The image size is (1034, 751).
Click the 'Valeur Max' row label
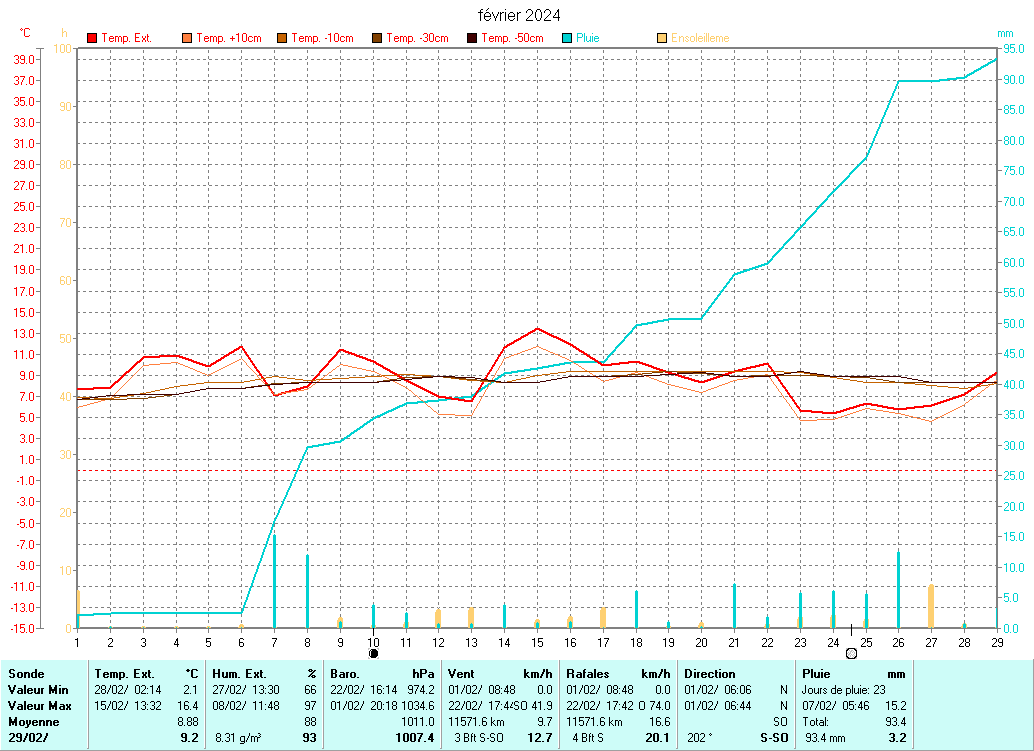[39, 706]
